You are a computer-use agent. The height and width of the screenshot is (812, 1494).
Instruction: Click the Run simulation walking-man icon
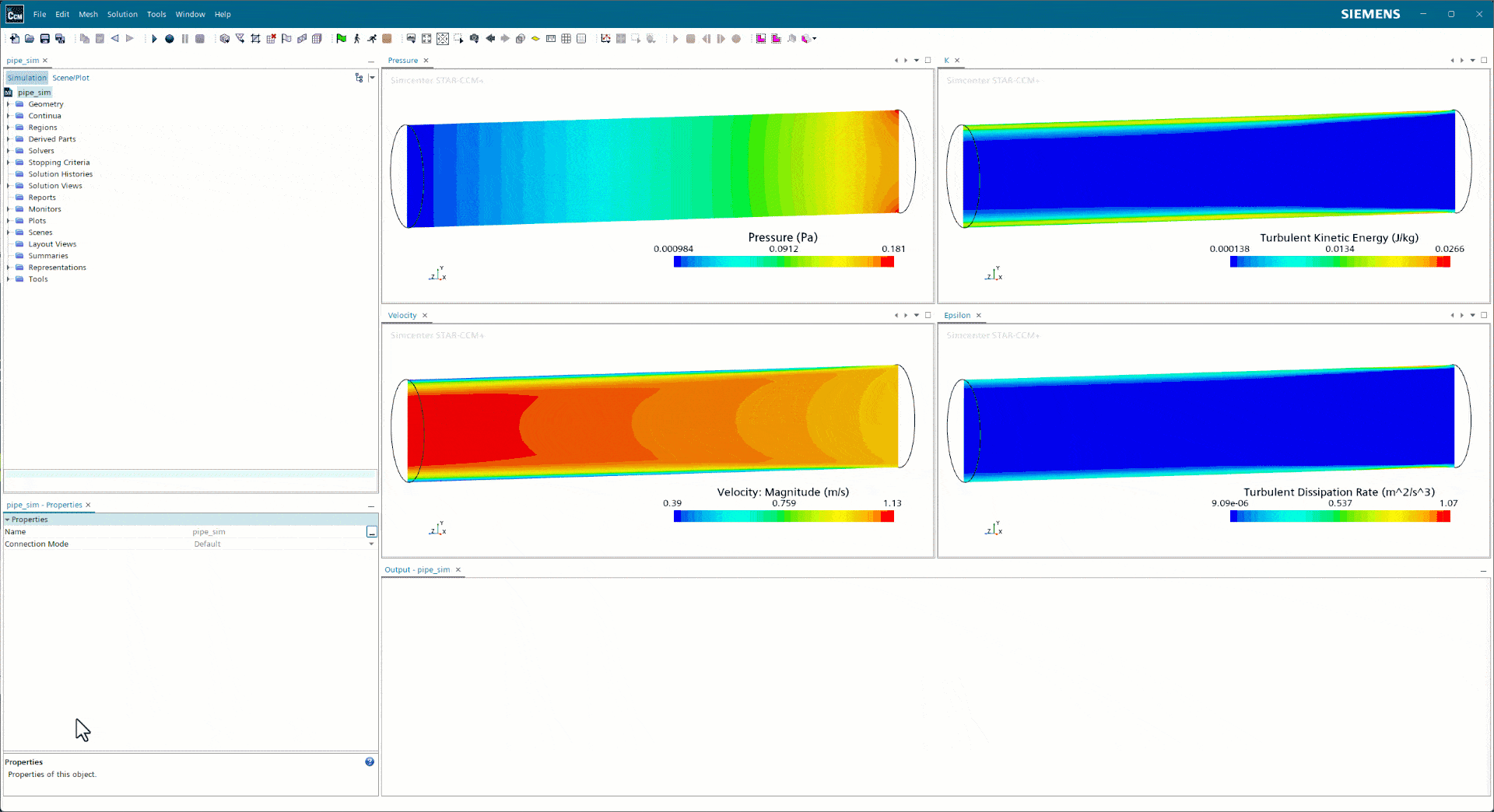356,38
